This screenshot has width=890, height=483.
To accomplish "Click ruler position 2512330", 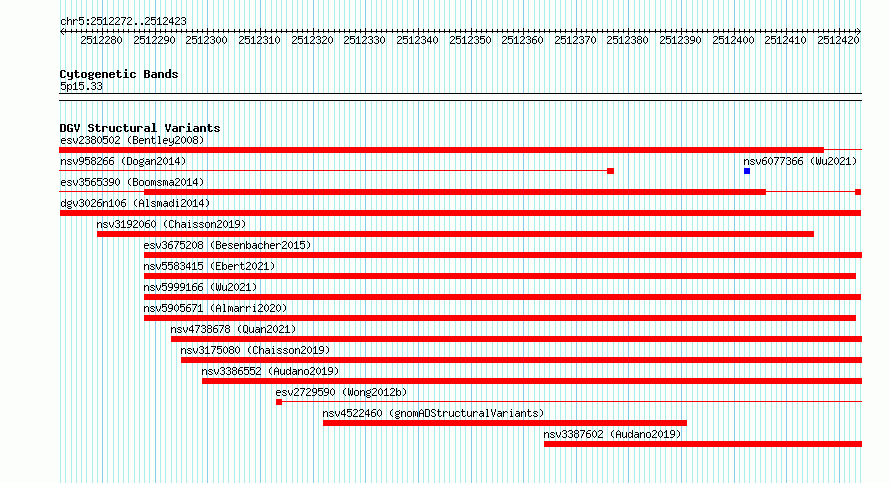I will point(364,40).
